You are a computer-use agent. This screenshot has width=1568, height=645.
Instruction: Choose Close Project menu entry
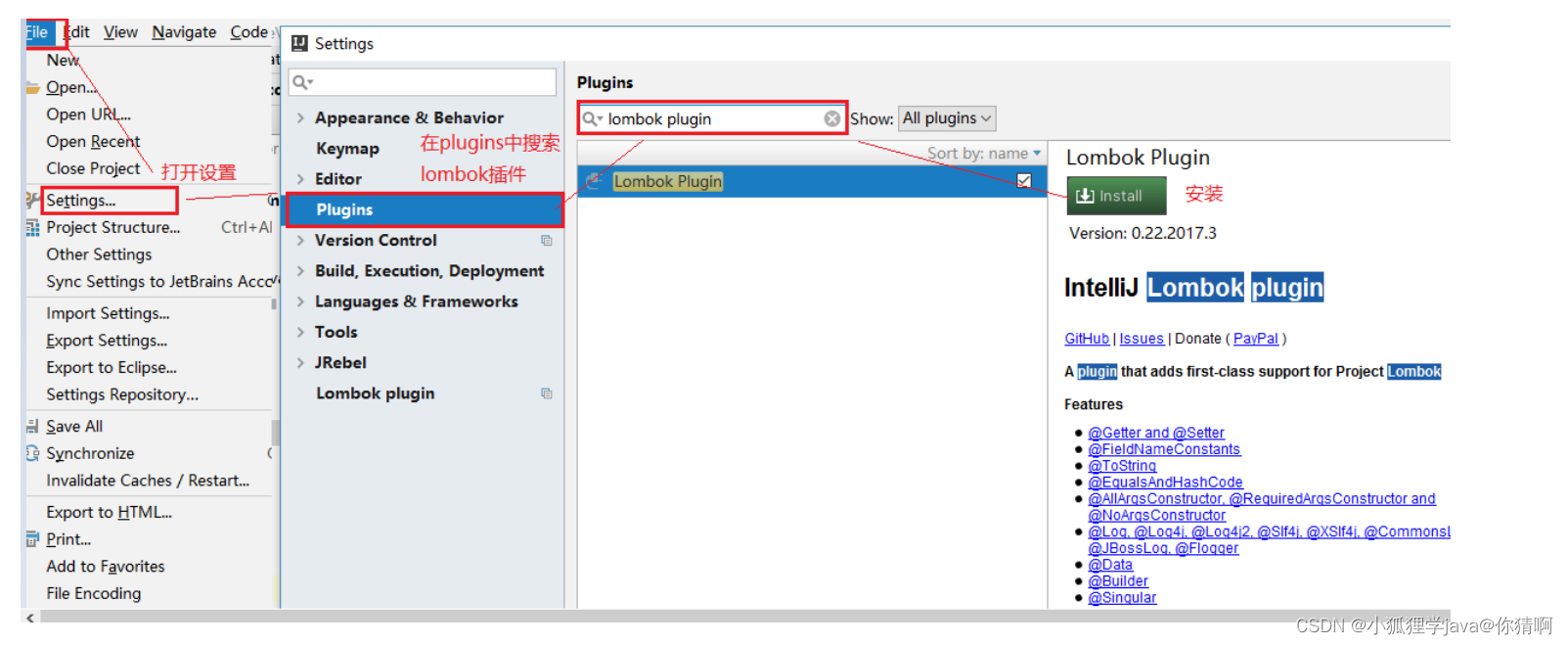[x=93, y=168]
